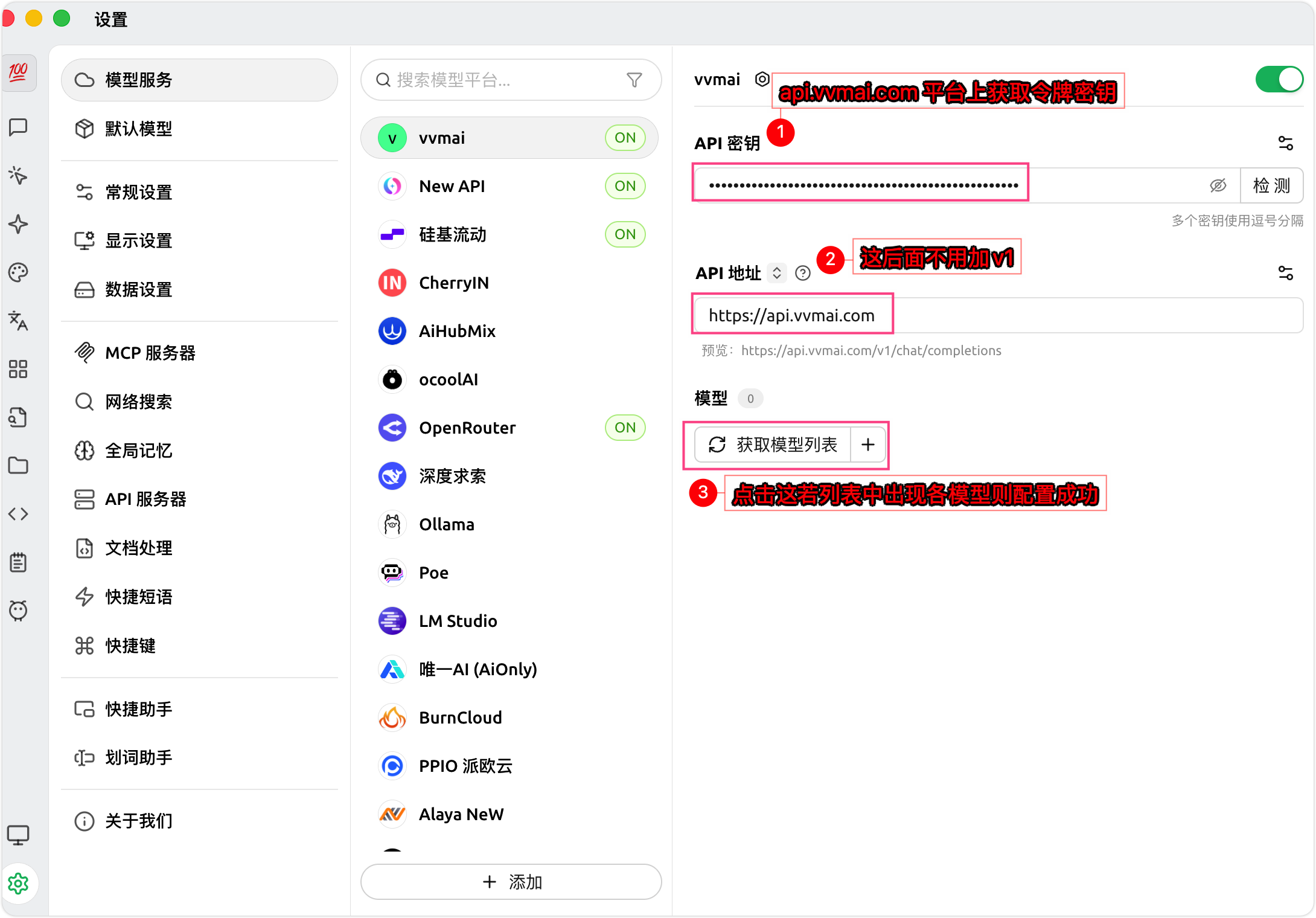Select the Alaya NeW provider
The height and width of the screenshot is (918, 1316).
509,814
